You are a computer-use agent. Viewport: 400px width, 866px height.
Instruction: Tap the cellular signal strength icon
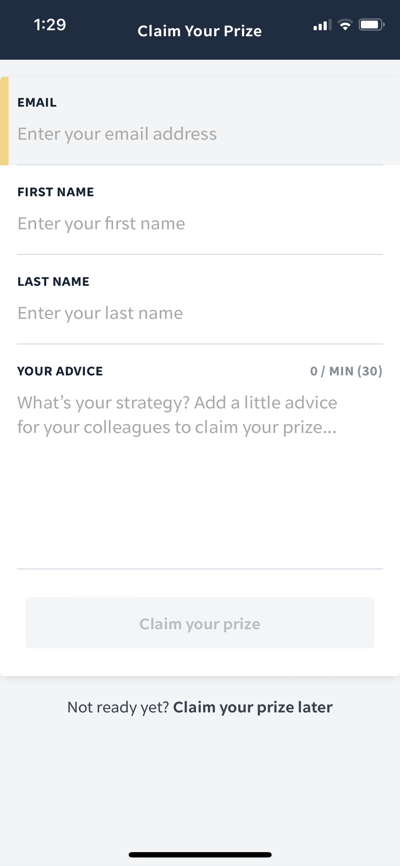point(322,25)
